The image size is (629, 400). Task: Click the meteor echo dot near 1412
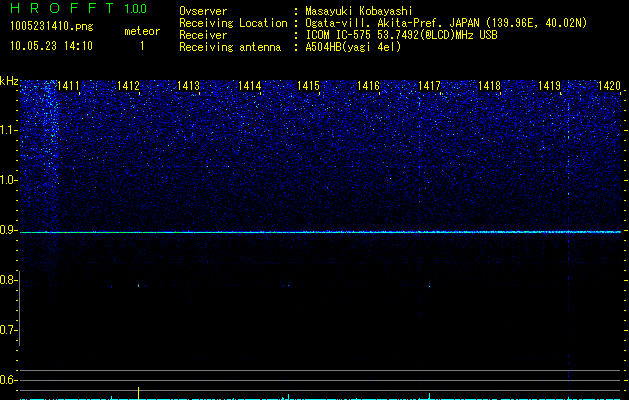pyautogui.click(x=138, y=286)
